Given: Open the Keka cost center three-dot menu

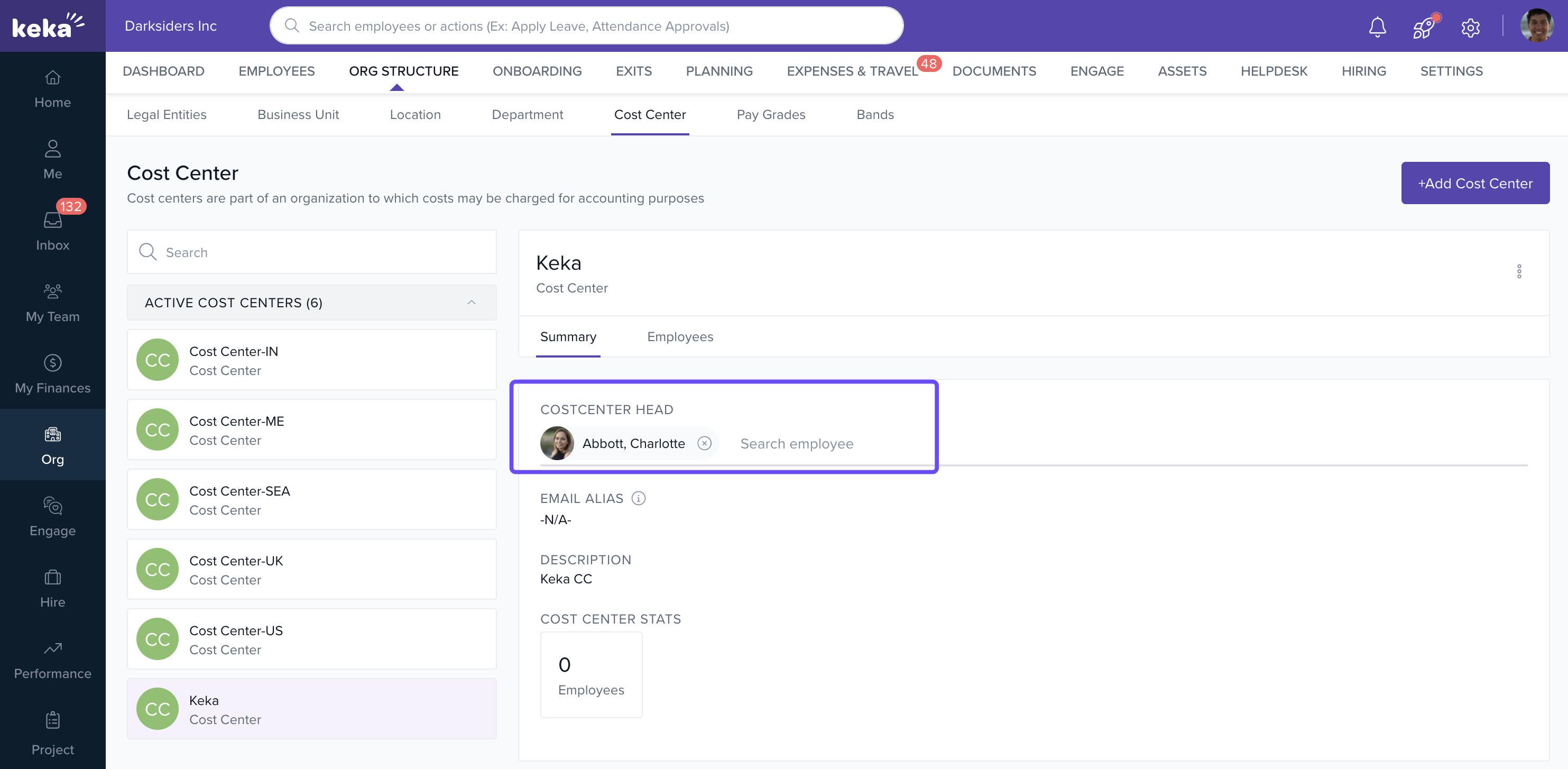Looking at the screenshot, I should 1519,271.
